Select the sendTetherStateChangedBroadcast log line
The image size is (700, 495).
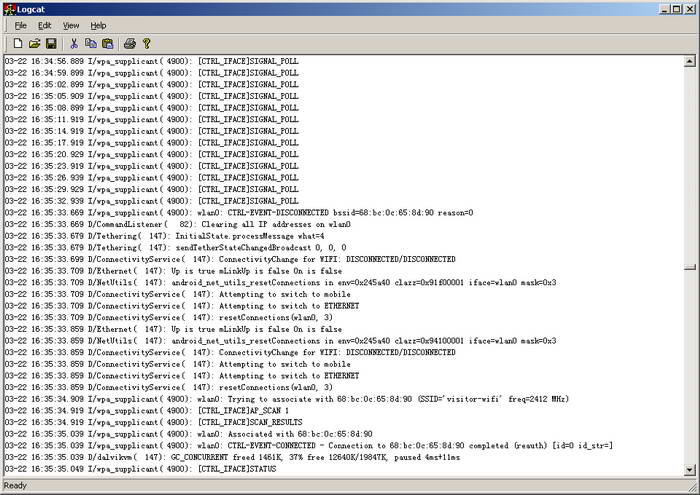coord(175,248)
